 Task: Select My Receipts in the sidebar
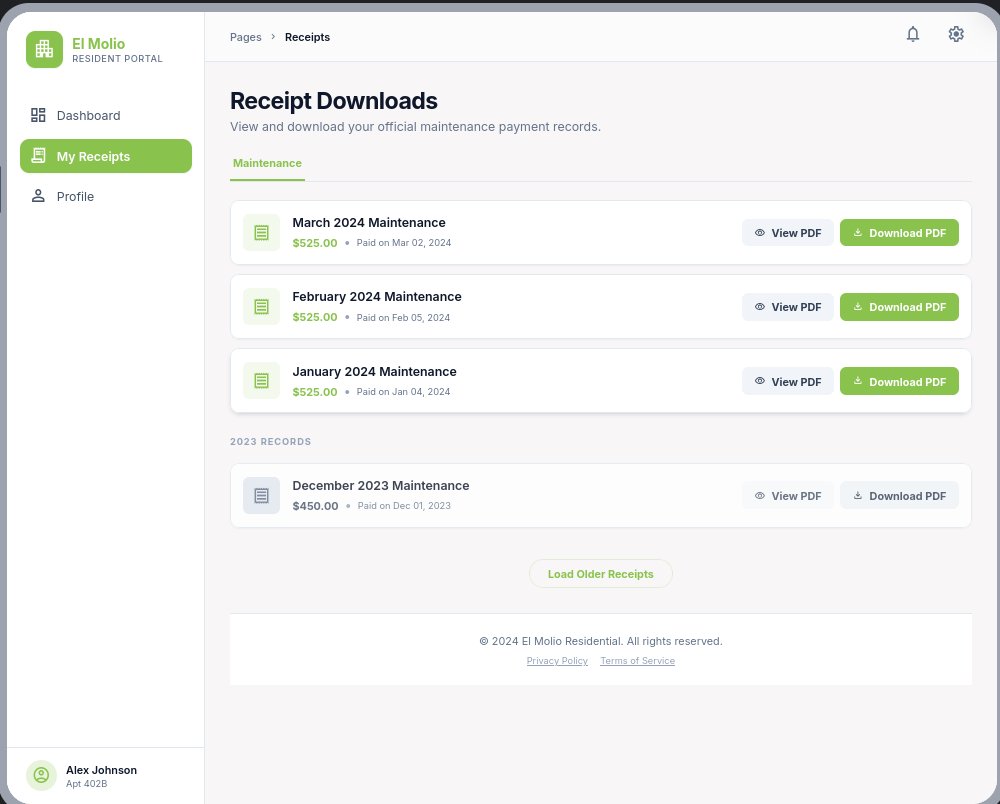[x=106, y=156]
